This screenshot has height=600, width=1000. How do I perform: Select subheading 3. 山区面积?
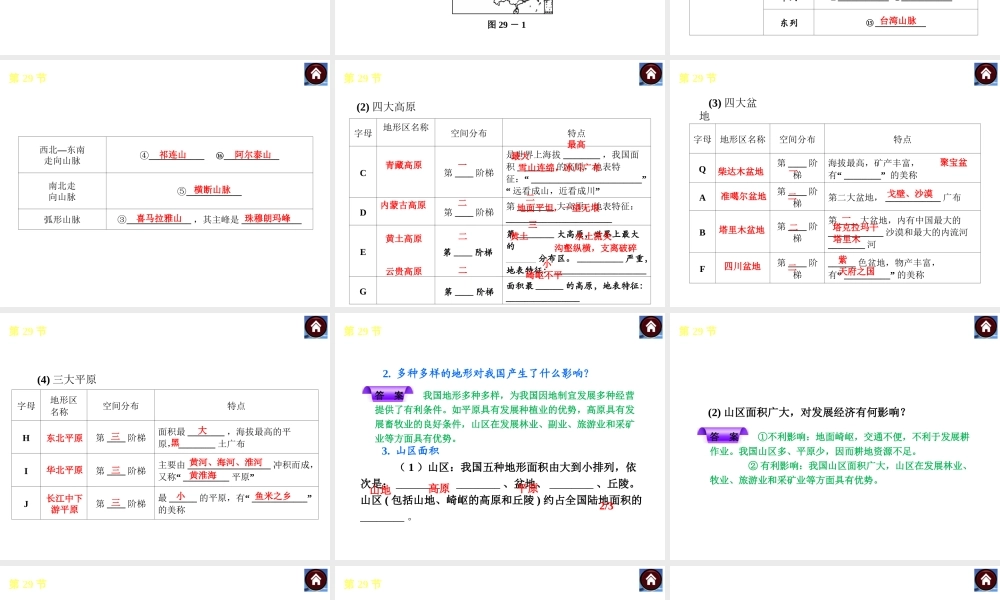[410, 451]
